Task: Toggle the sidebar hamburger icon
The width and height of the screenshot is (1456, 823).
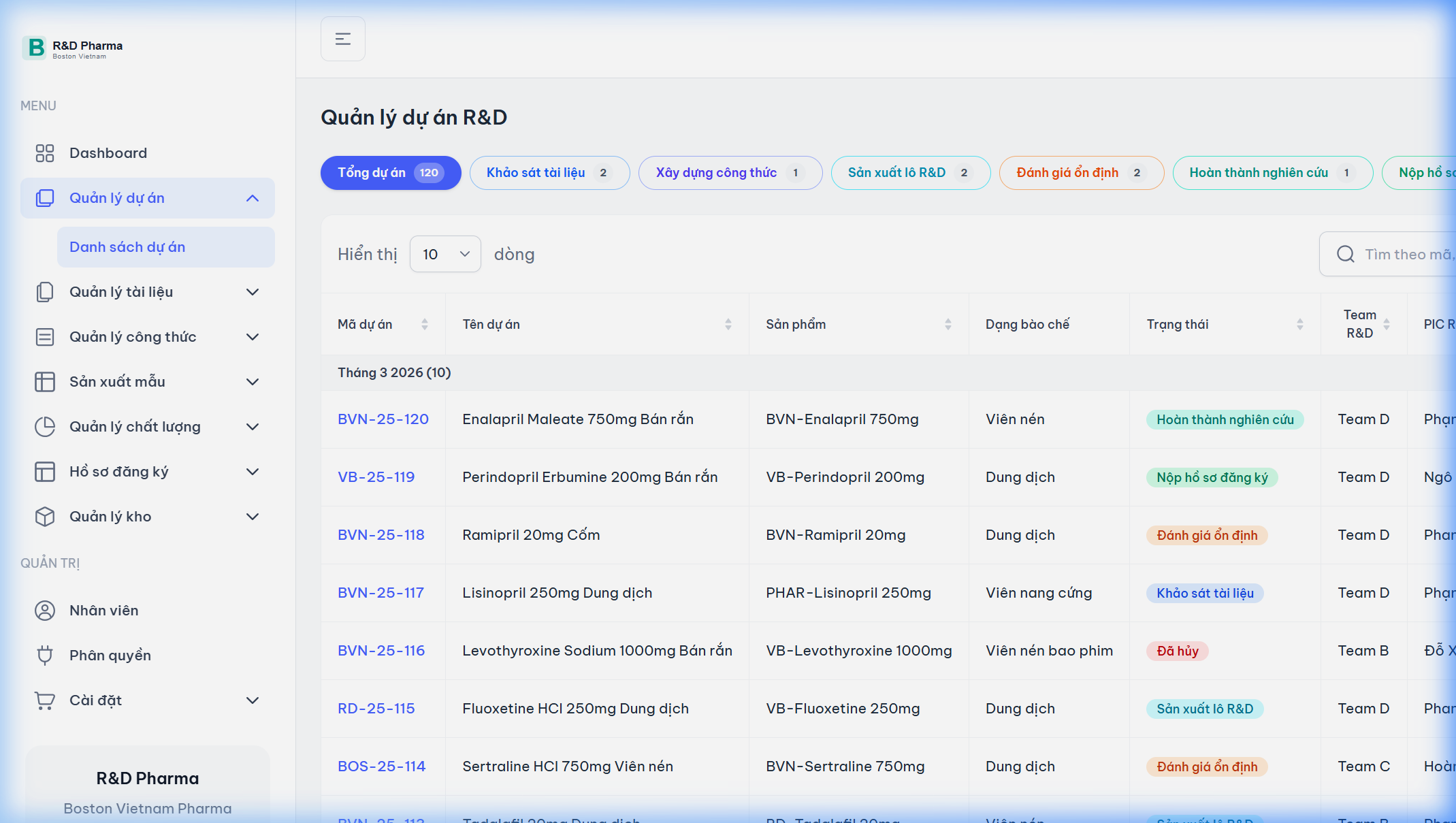Action: [x=342, y=39]
